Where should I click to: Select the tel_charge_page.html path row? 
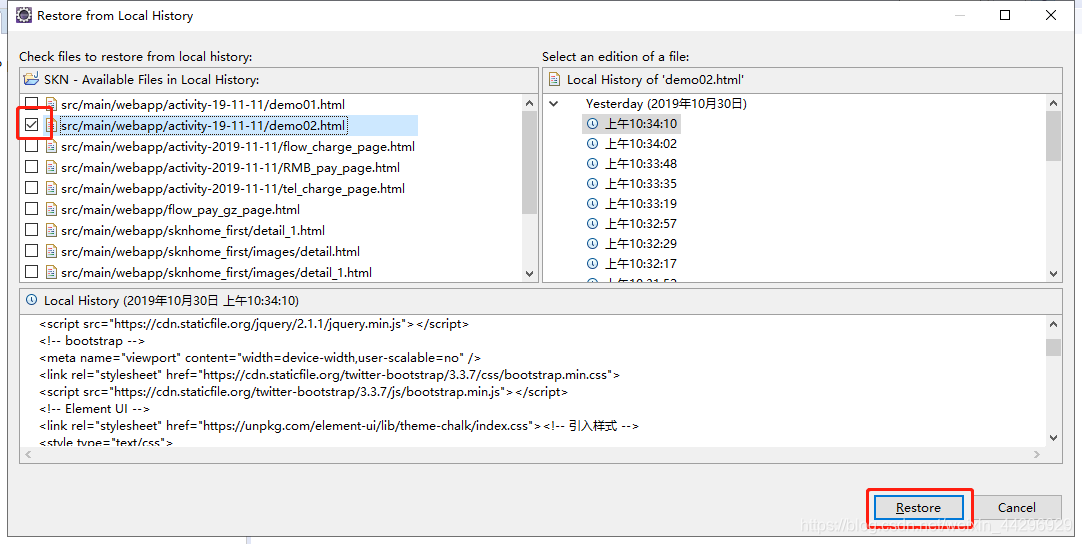[x=233, y=188]
